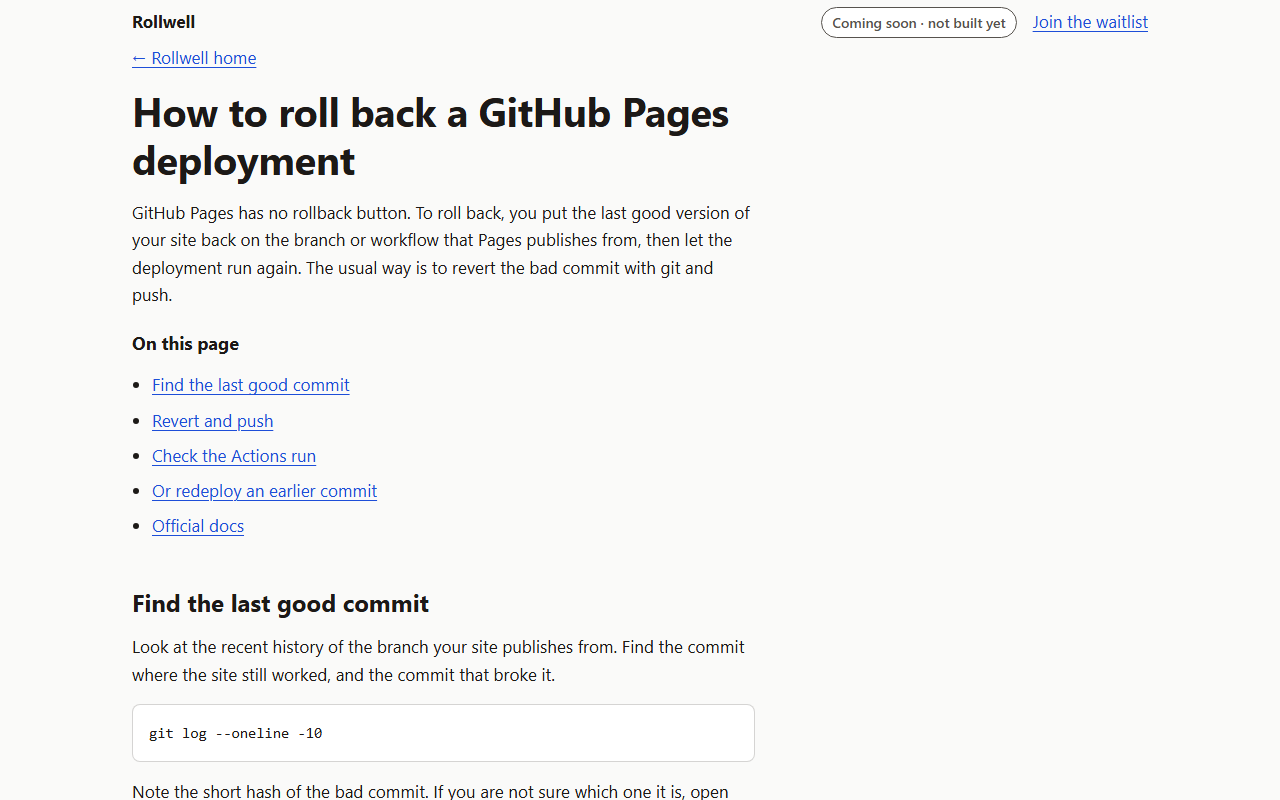The image size is (1280, 800).
Task: Click the Coming soon · not built yet badge
Action: tap(919, 23)
